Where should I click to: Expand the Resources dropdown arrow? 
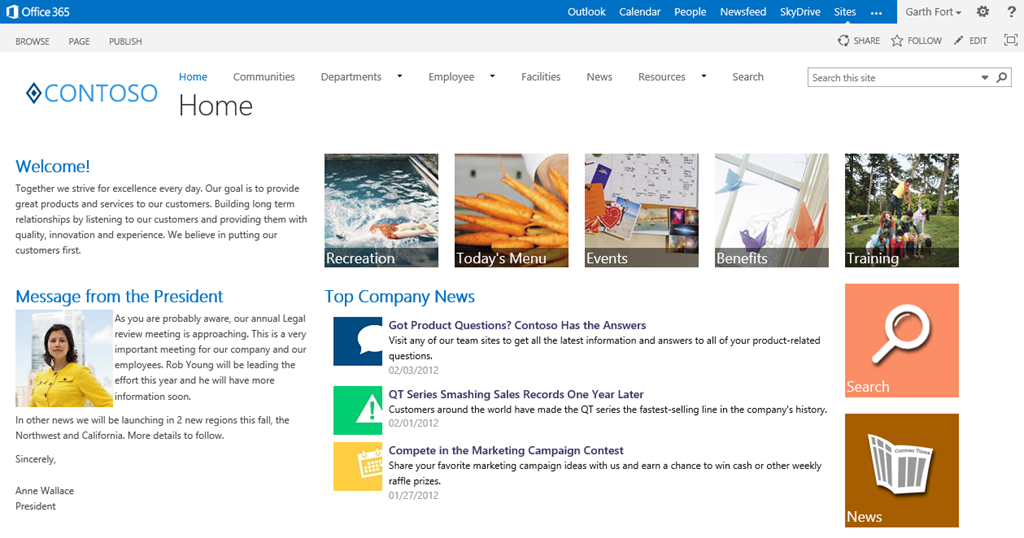(703, 76)
